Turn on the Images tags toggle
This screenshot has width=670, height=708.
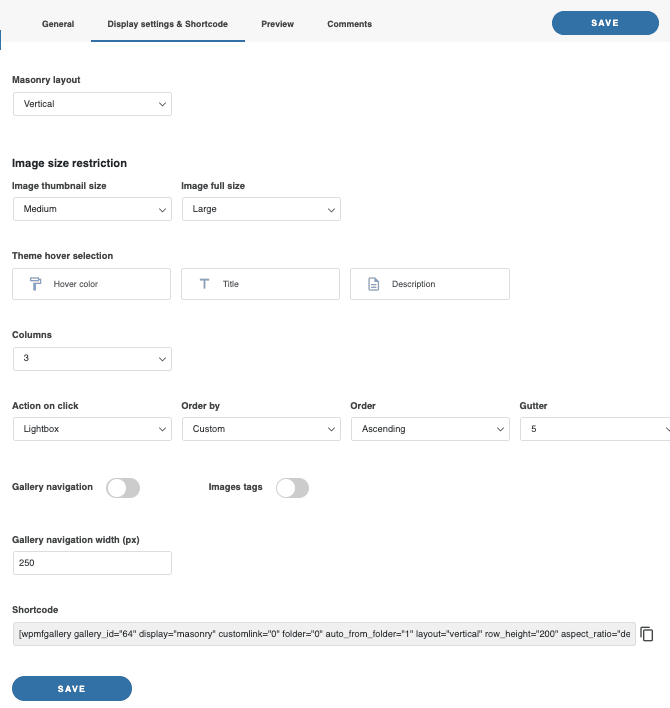(292, 488)
